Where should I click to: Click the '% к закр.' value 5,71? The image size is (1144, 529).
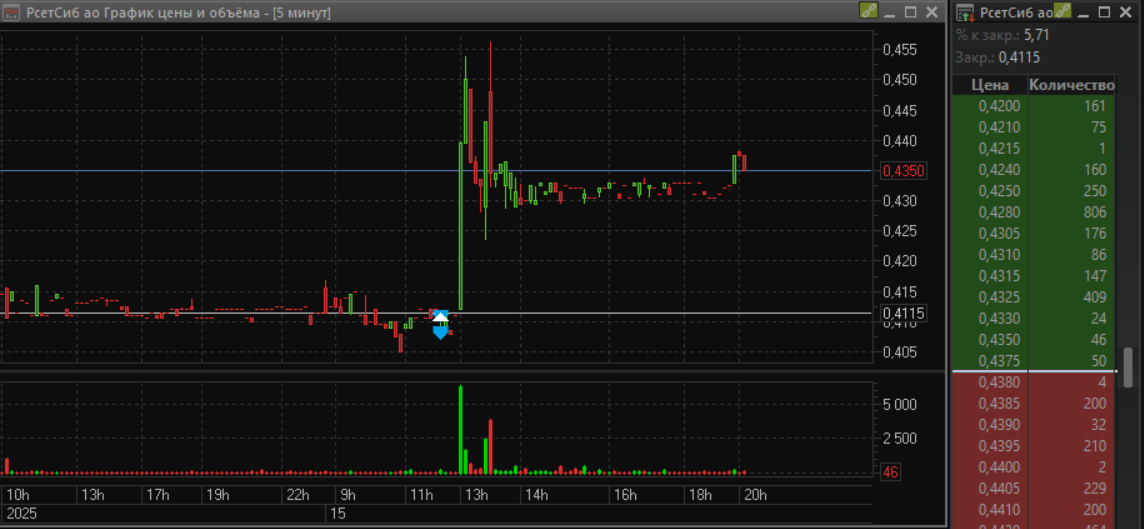[1037, 35]
